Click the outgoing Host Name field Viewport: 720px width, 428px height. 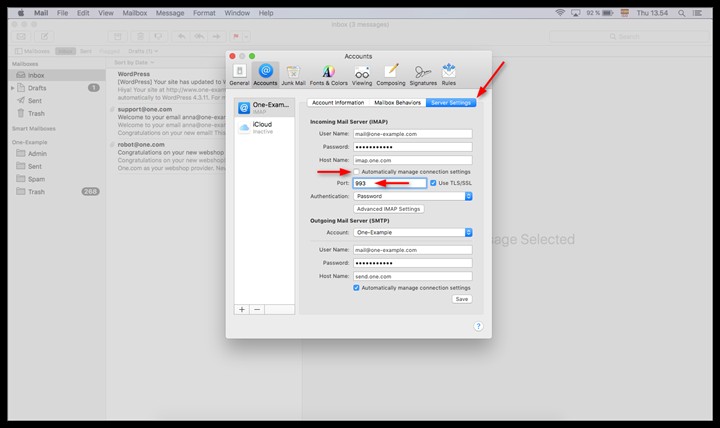click(412, 276)
